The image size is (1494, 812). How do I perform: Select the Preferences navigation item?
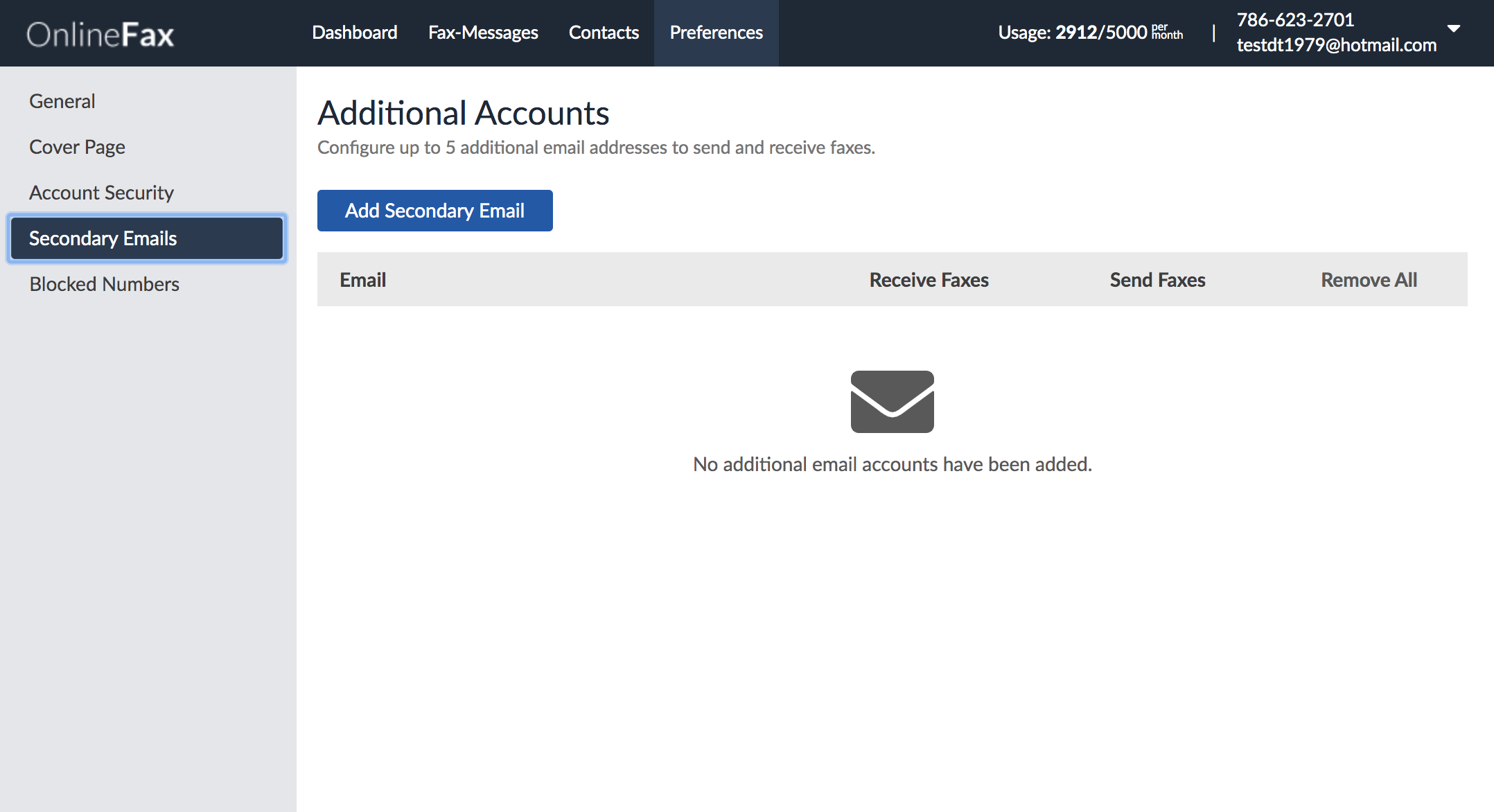pyautogui.click(x=716, y=32)
